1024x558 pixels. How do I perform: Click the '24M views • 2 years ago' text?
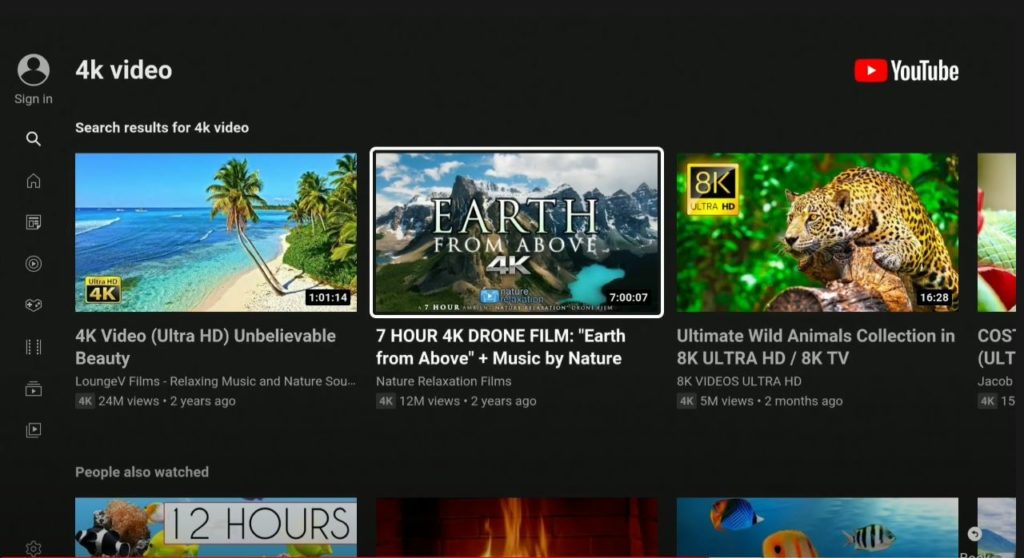(167, 401)
